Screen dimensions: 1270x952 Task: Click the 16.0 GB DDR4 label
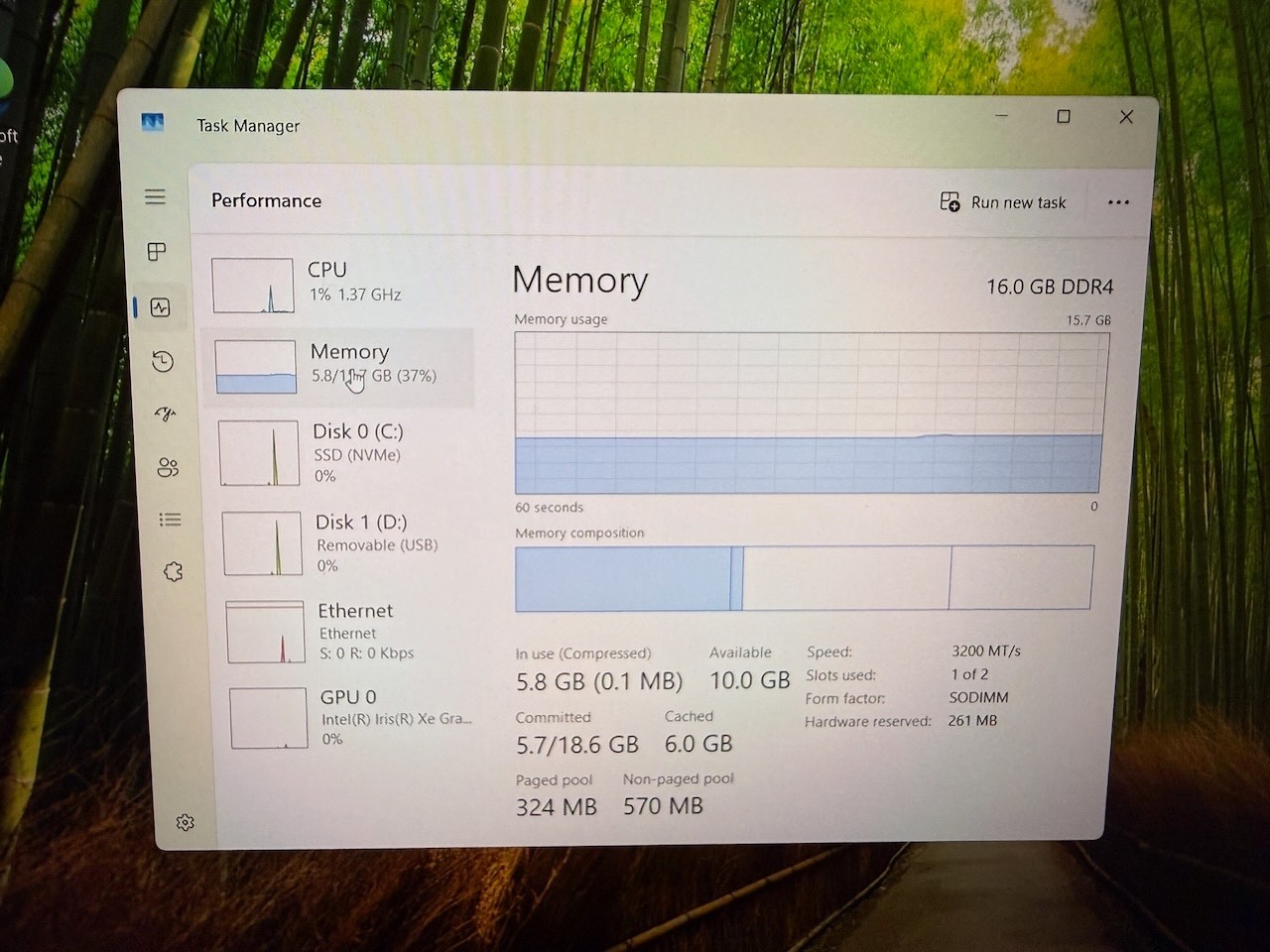tap(1050, 287)
